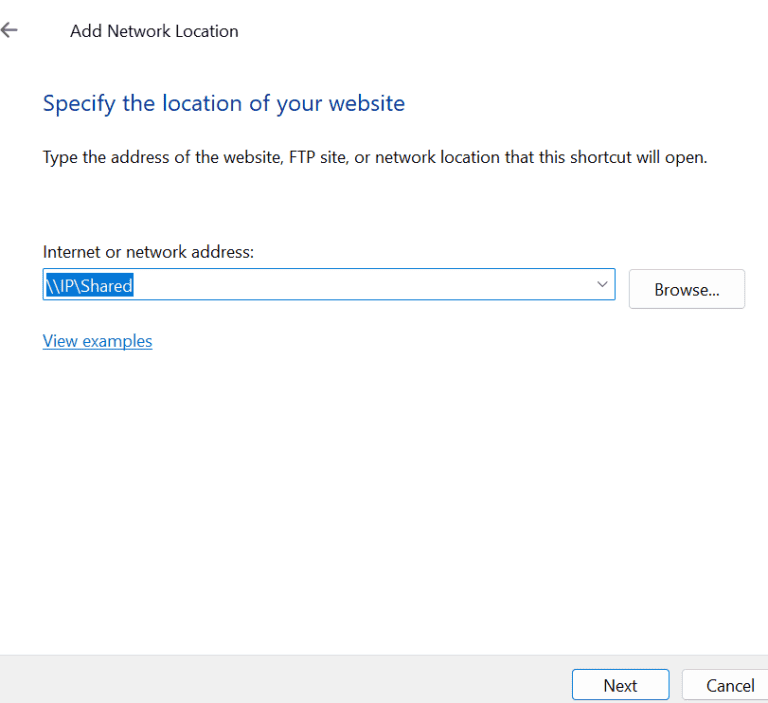Go back using the arrow icon
Image resolution: width=768 pixels, height=703 pixels.
10,31
